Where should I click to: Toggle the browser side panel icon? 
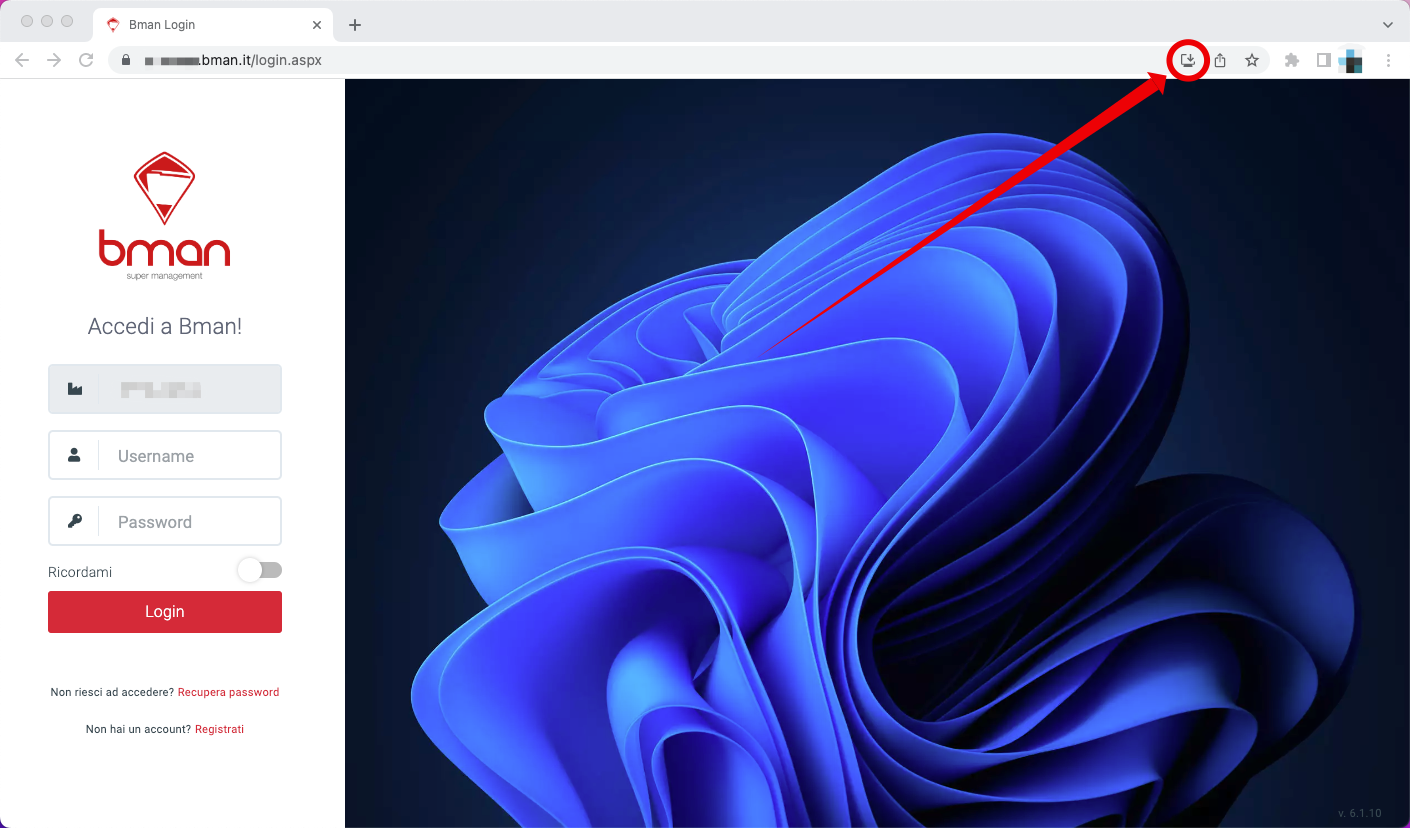coord(1323,60)
